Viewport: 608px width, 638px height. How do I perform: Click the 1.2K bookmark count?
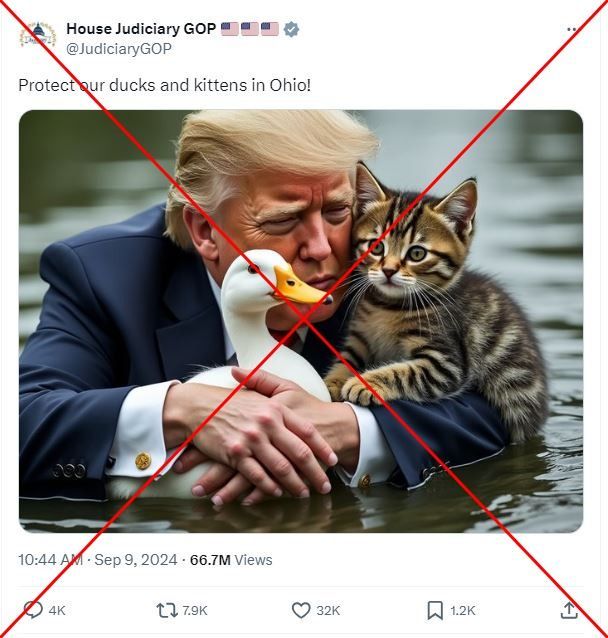pyautogui.click(x=463, y=610)
